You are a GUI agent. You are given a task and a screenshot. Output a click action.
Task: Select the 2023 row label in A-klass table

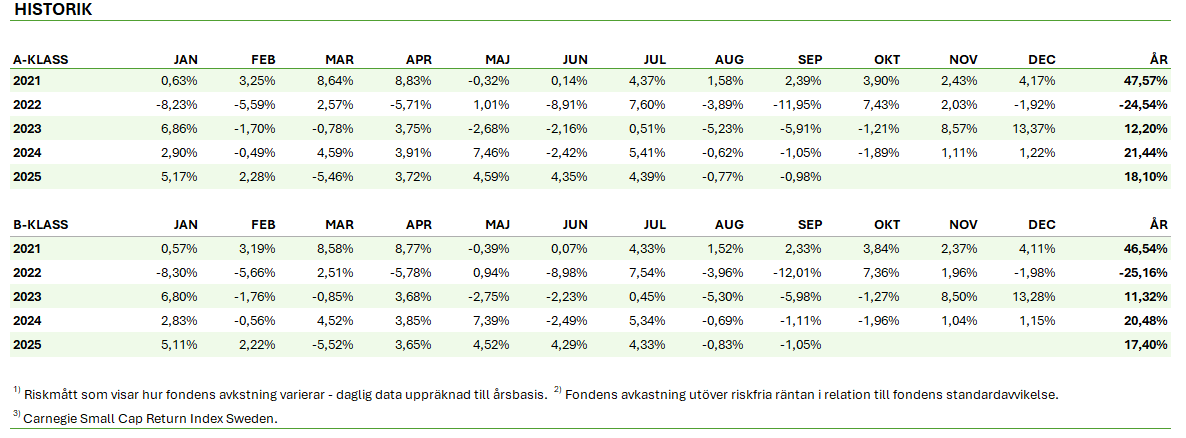point(27,129)
